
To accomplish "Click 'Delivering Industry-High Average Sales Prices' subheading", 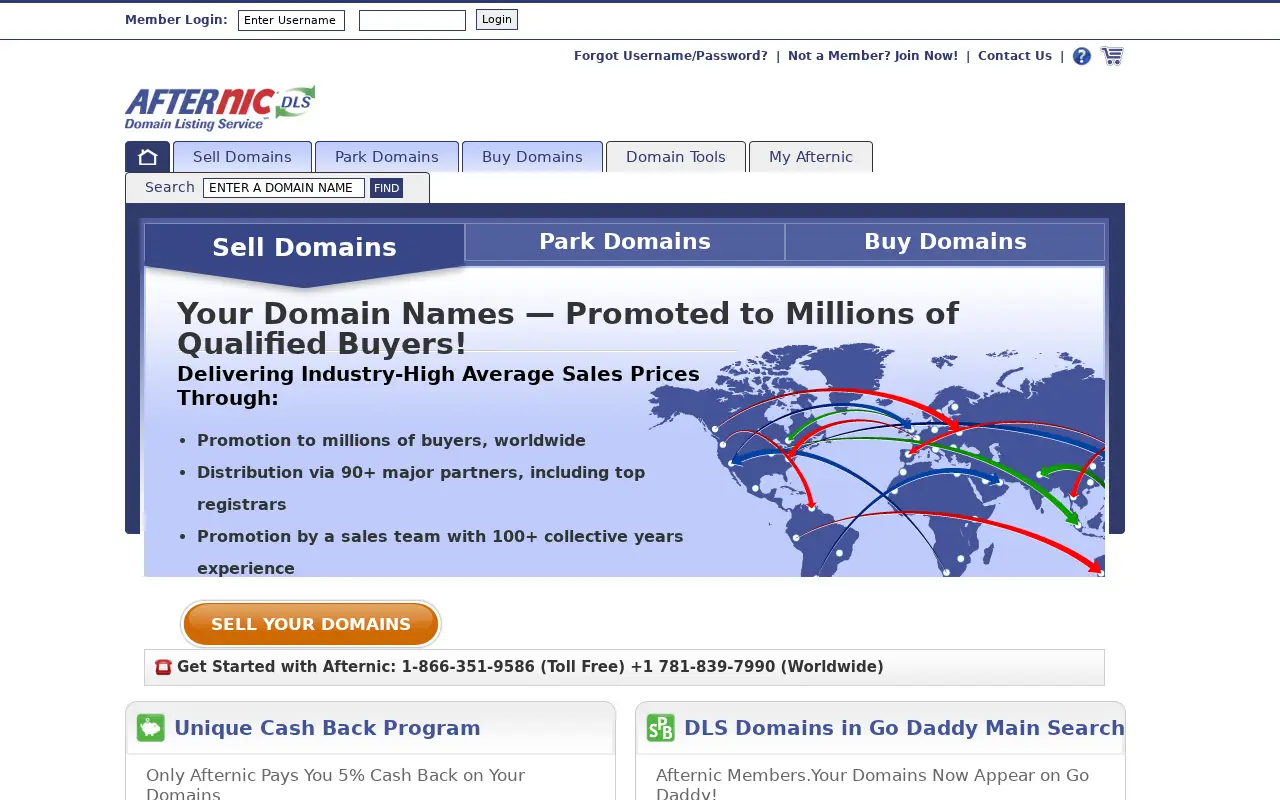I will tap(438, 386).
